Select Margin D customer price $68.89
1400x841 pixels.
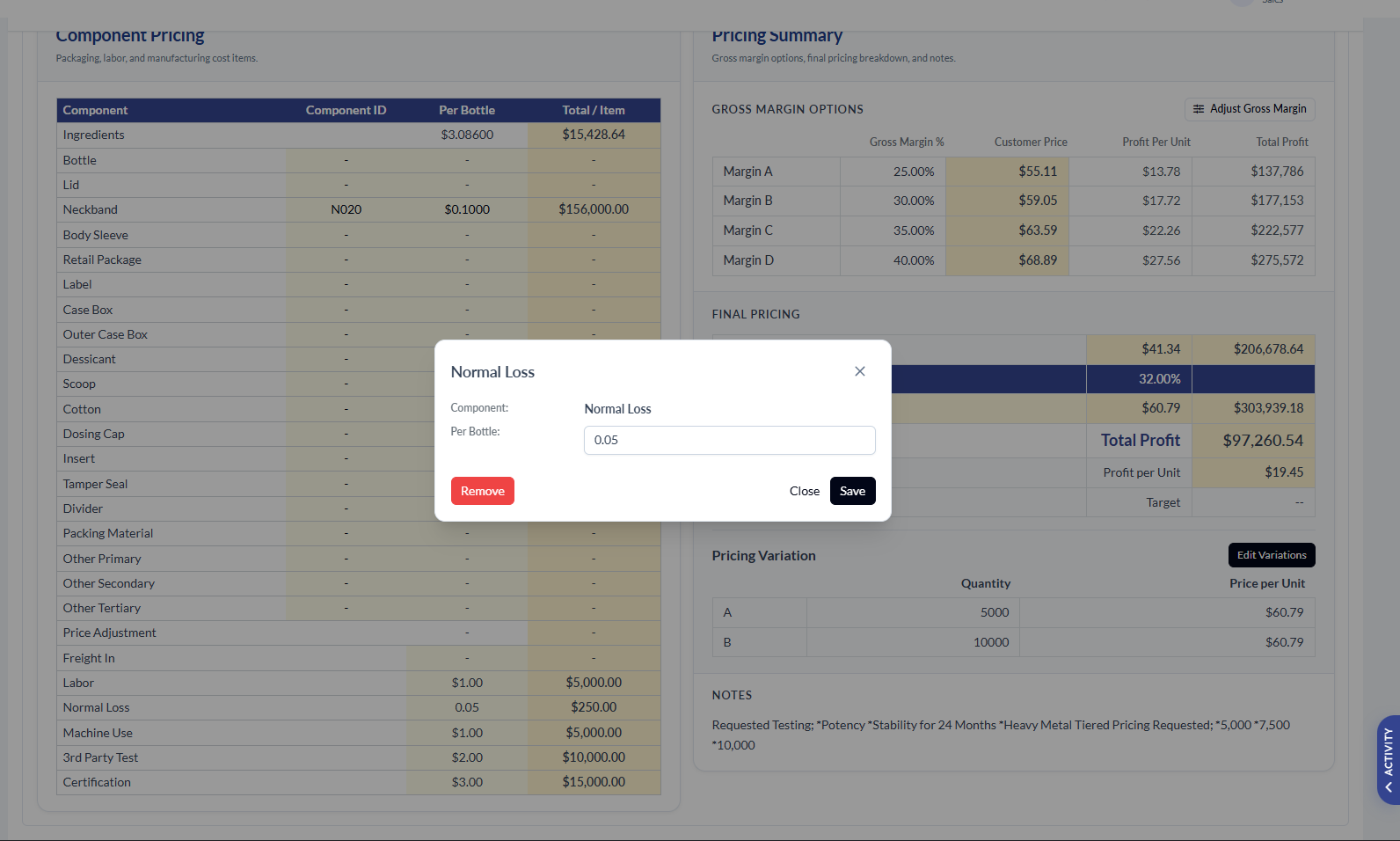tap(1007, 260)
